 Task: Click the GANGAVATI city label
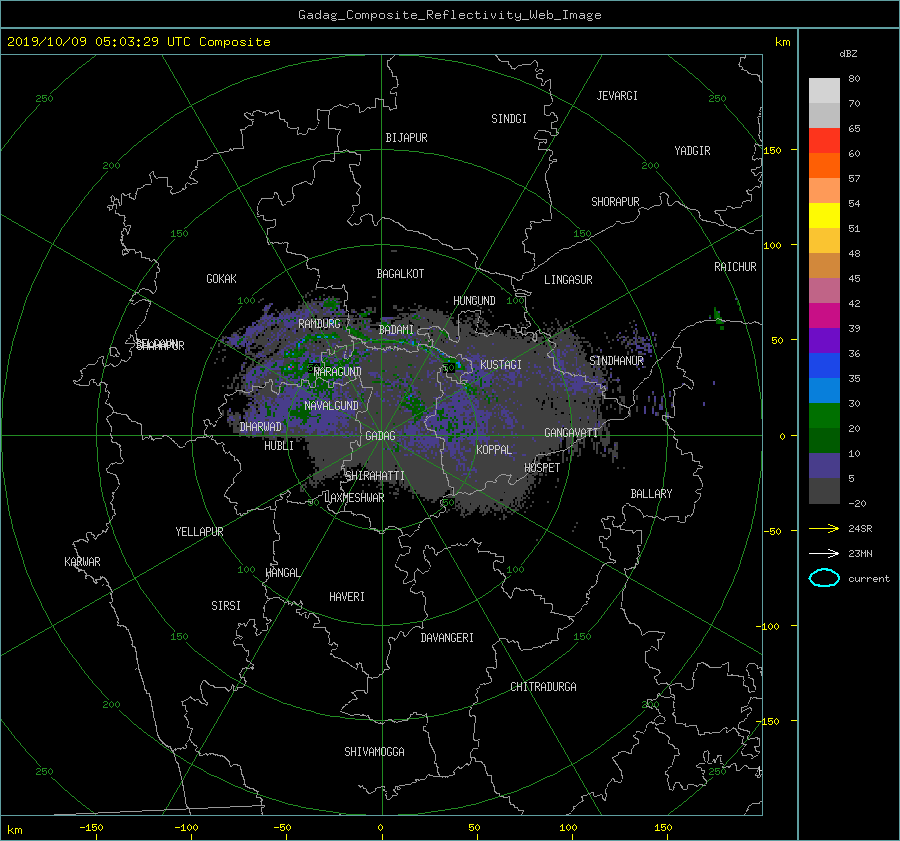(x=571, y=433)
